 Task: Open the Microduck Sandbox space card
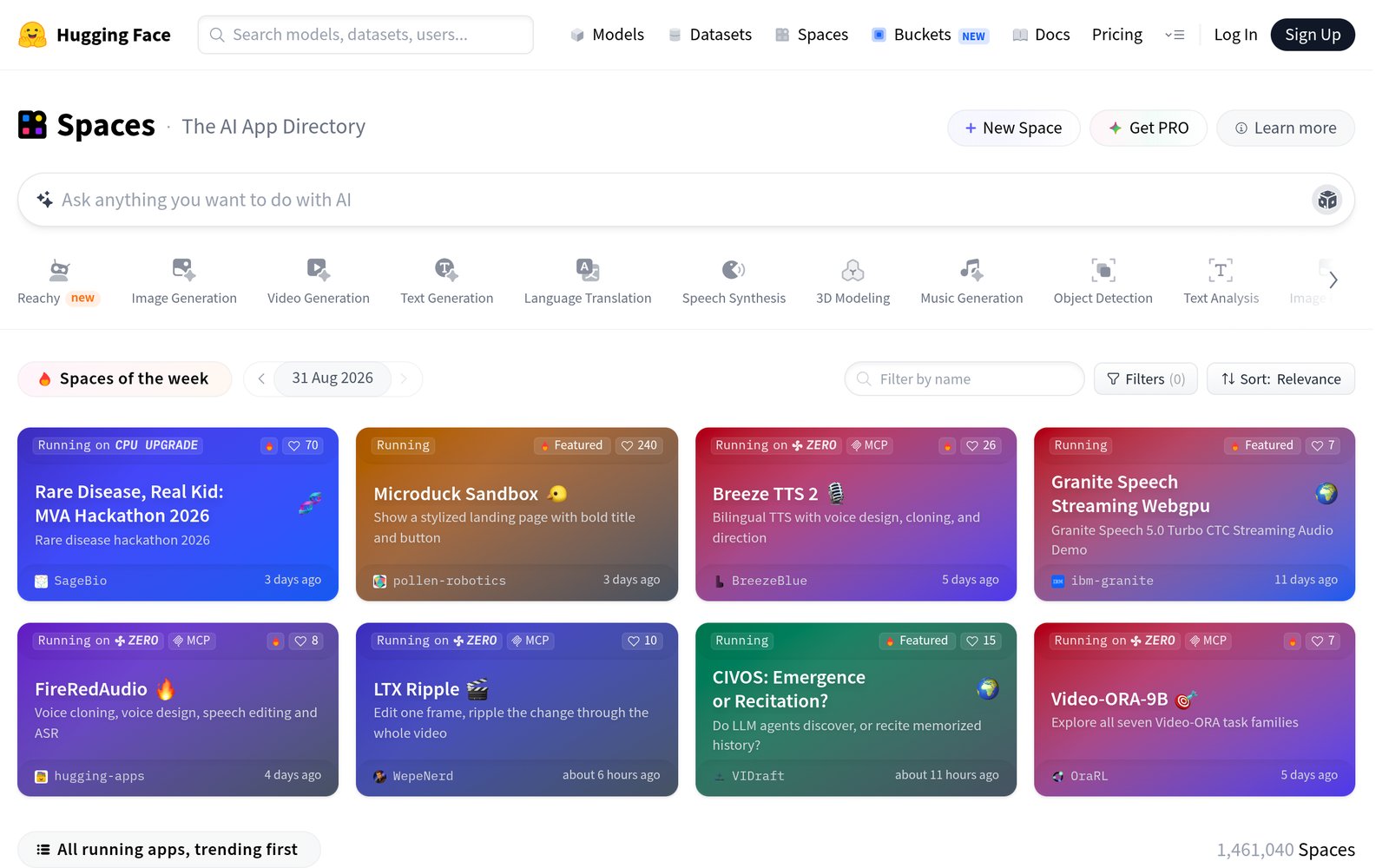tap(517, 514)
